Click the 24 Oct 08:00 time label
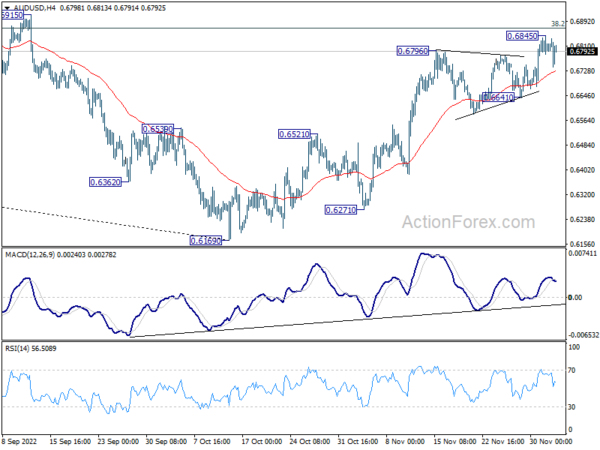Screen dimensions: 600x450 (310, 442)
